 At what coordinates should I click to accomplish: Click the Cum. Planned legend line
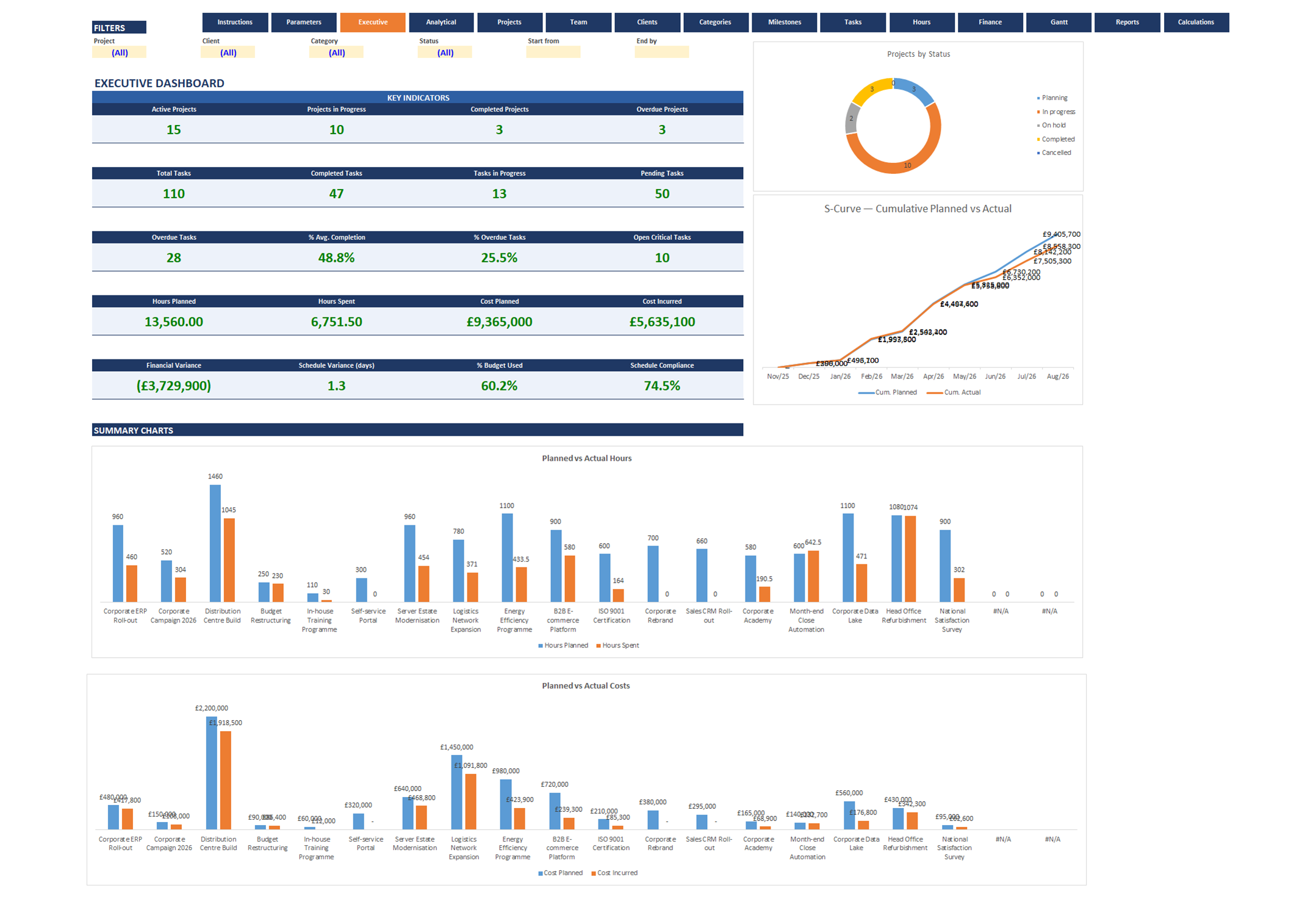tap(866, 393)
